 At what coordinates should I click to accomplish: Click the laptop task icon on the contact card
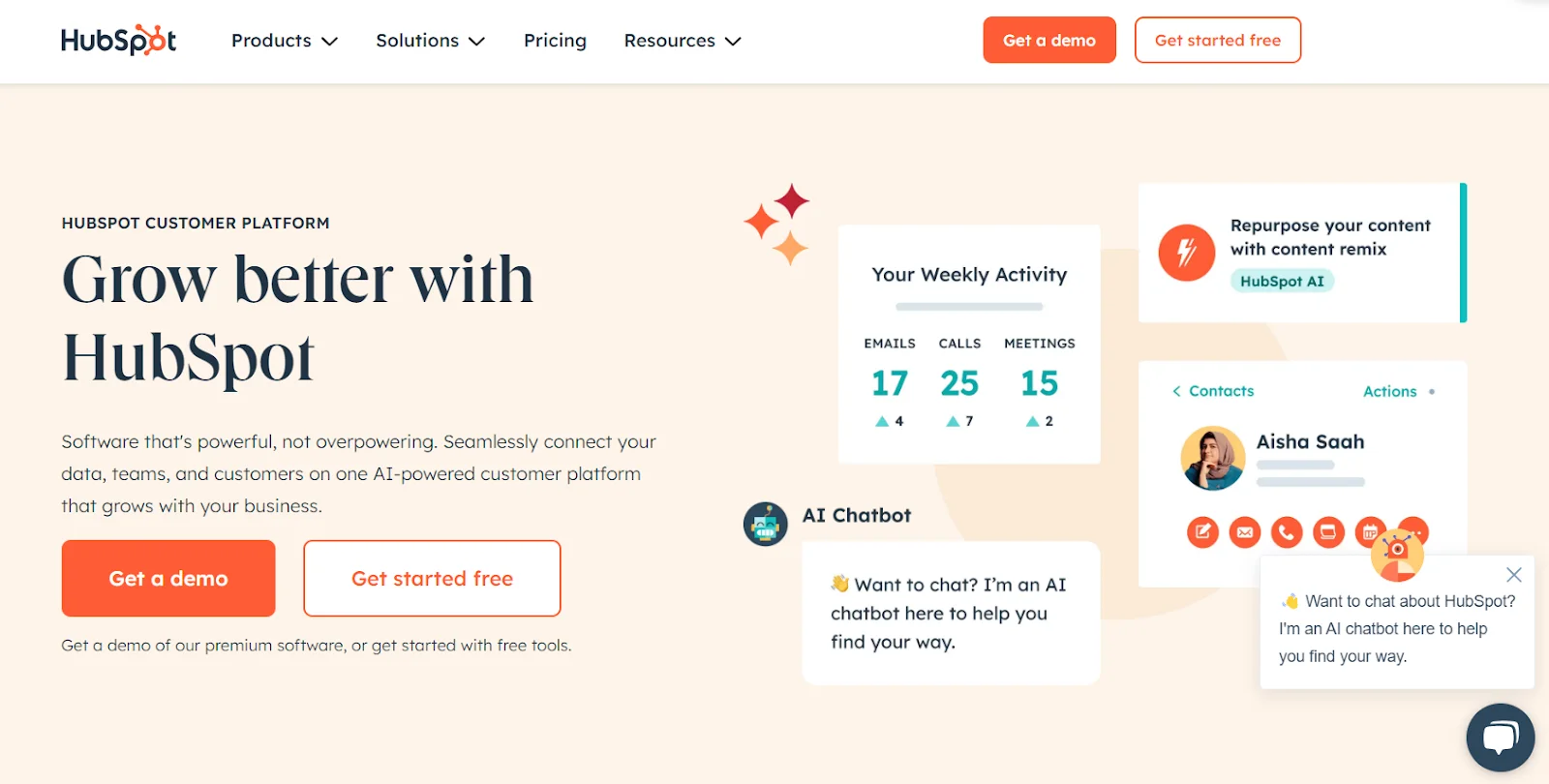pyautogui.click(x=1327, y=532)
